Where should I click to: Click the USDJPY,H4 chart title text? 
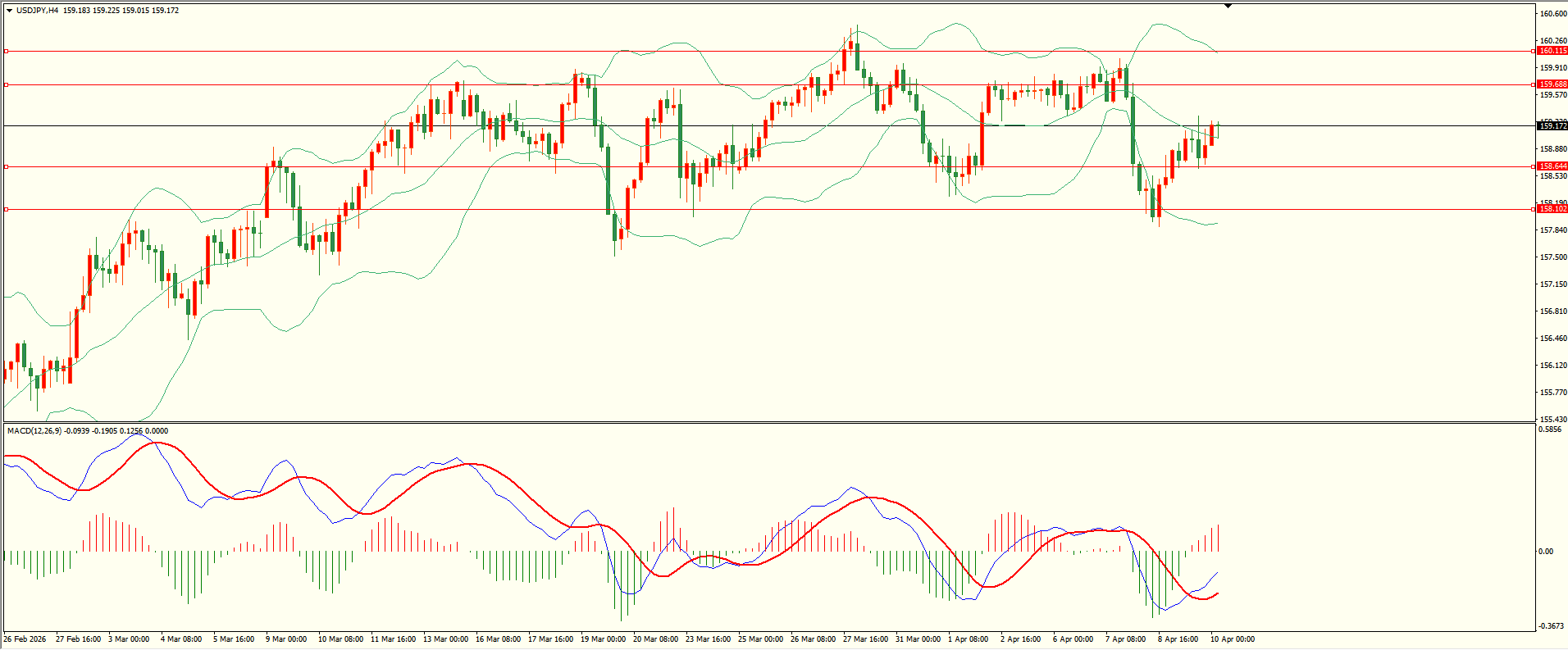coord(37,11)
